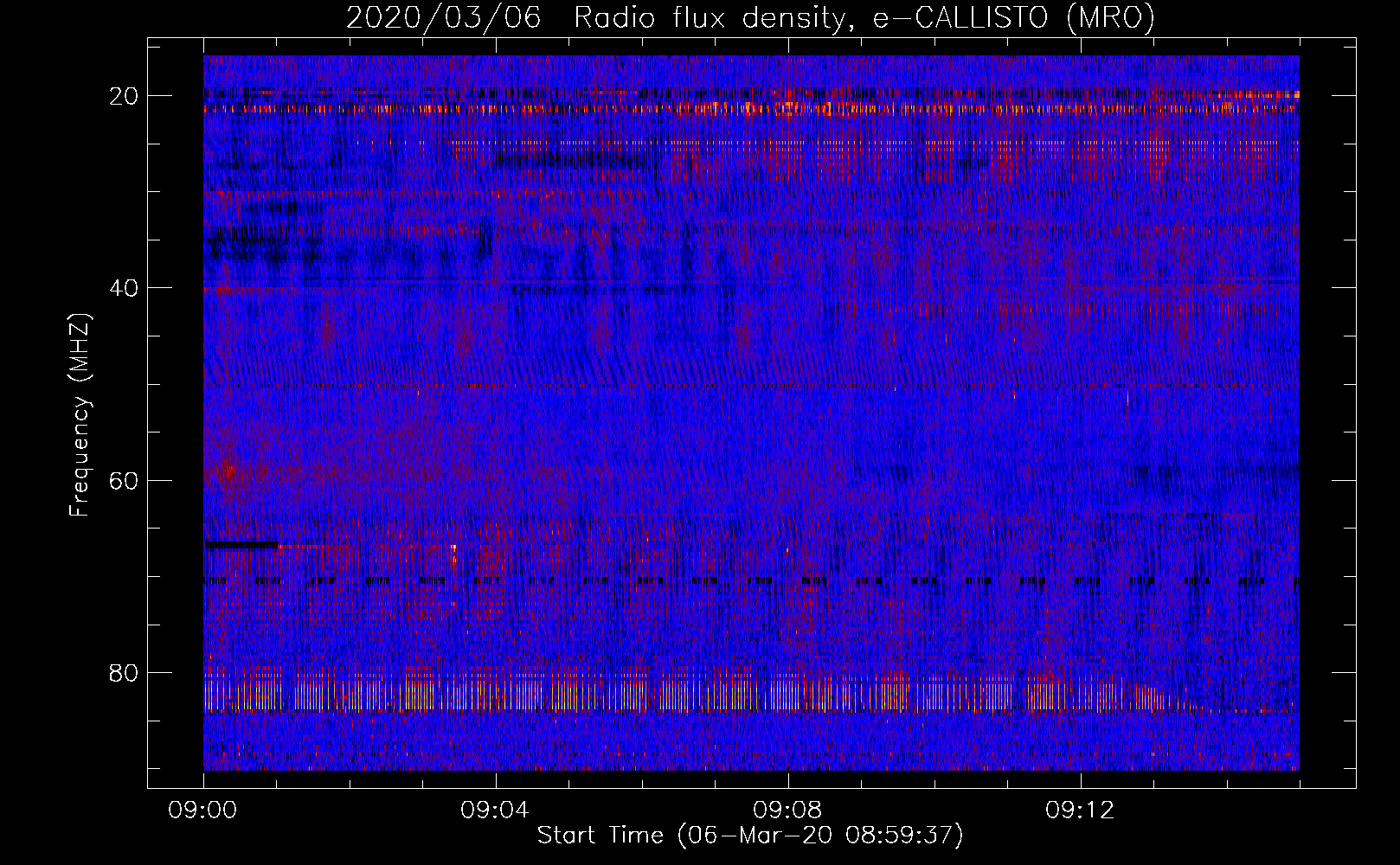Click the red-orange interference line near 21 MHz

(751, 109)
